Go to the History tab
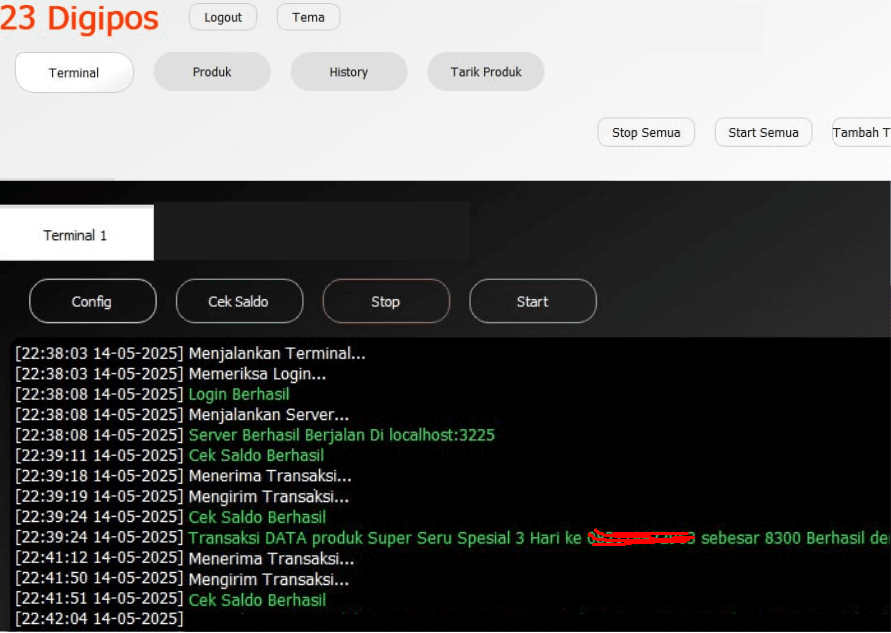Screen dimensions: 891x633 click(x=348, y=72)
